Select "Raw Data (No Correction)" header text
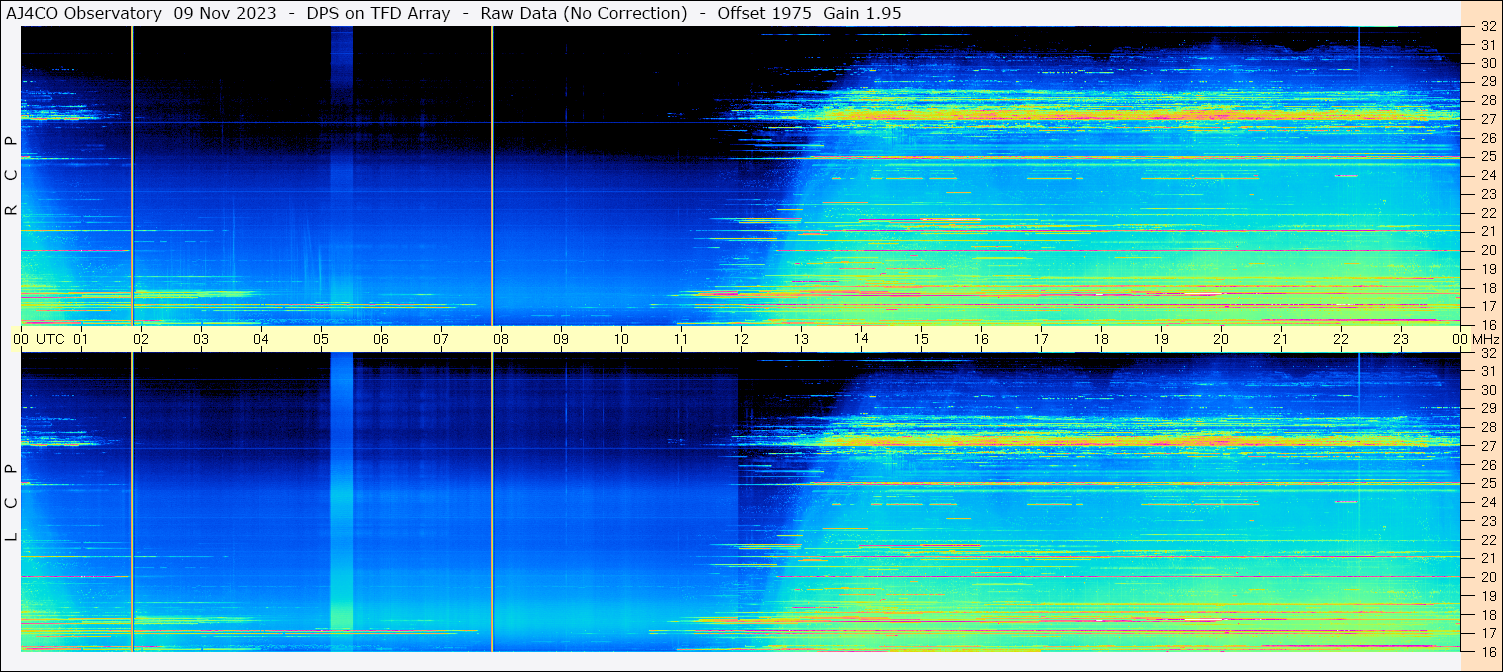1503x672 pixels. click(x=584, y=13)
